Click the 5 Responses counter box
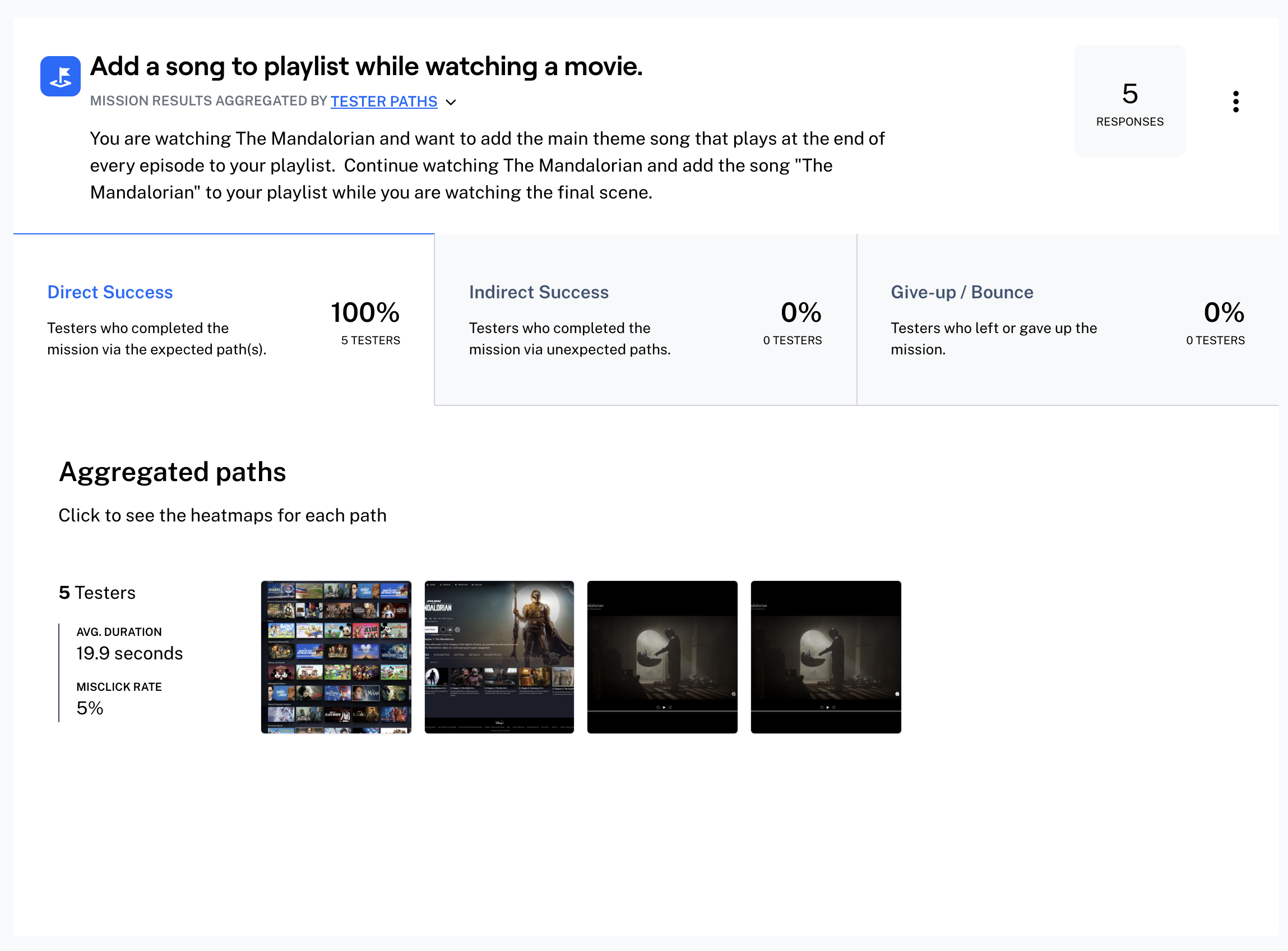The height and width of the screenshot is (951, 1288). tap(1129, 101)
